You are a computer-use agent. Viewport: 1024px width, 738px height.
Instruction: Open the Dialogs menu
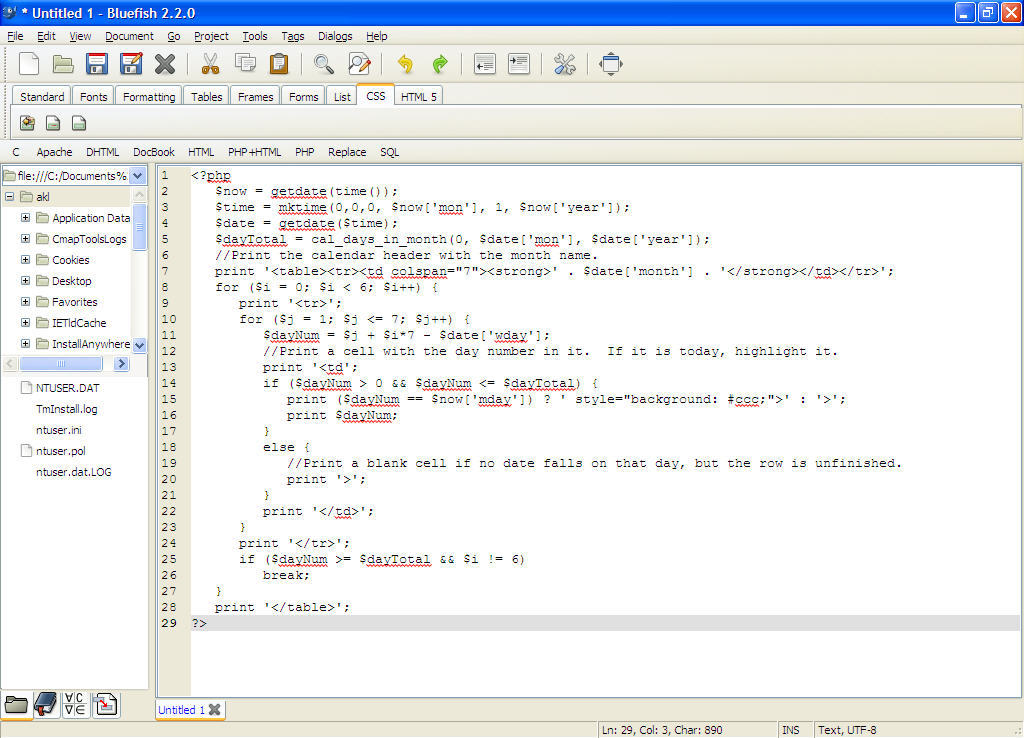click(334, 36)
